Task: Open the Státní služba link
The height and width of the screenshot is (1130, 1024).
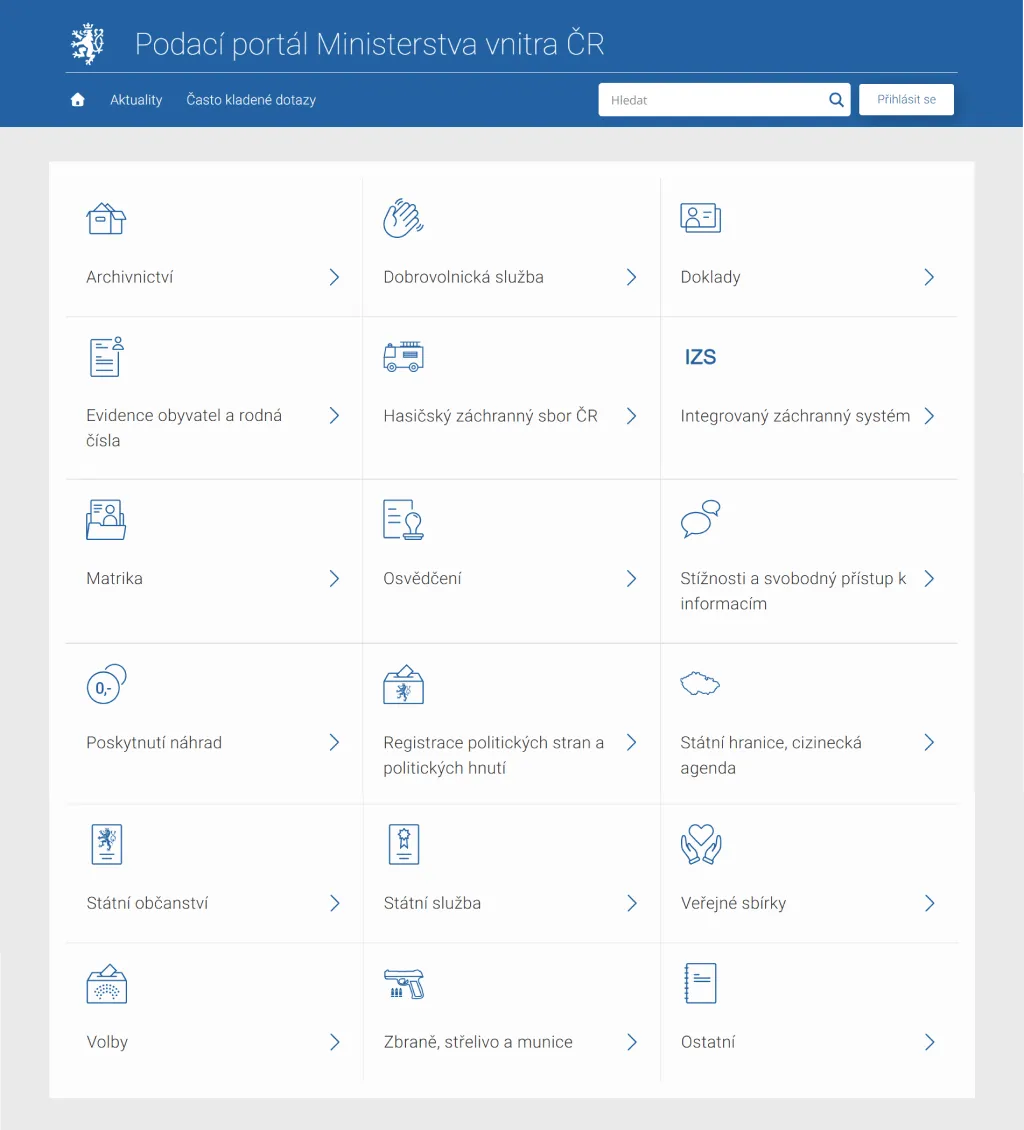Action: pos(432,904)
